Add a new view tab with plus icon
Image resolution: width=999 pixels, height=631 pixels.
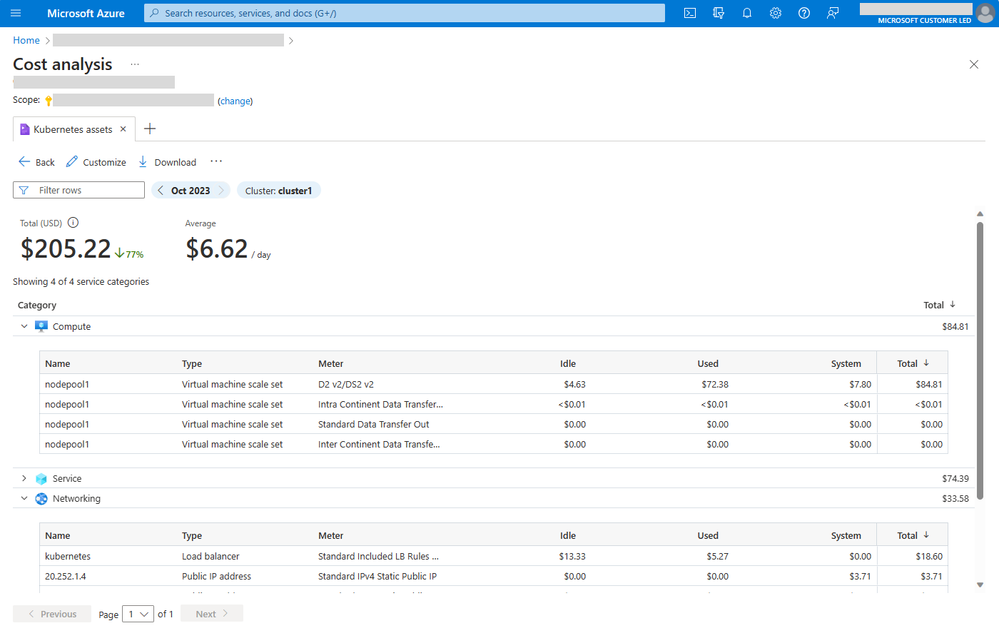(150, 129)
